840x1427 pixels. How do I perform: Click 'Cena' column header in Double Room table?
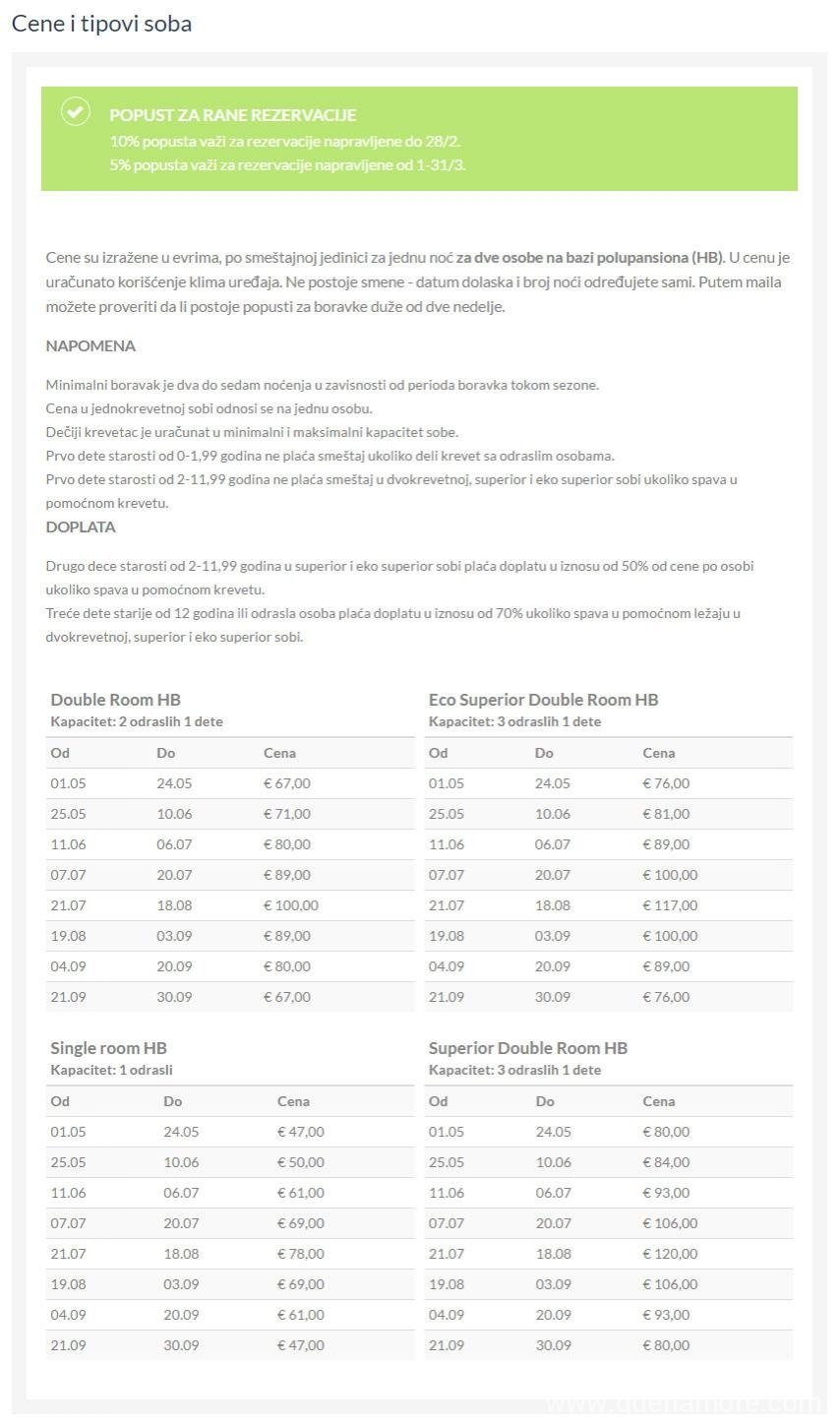(x=279, y=753)
